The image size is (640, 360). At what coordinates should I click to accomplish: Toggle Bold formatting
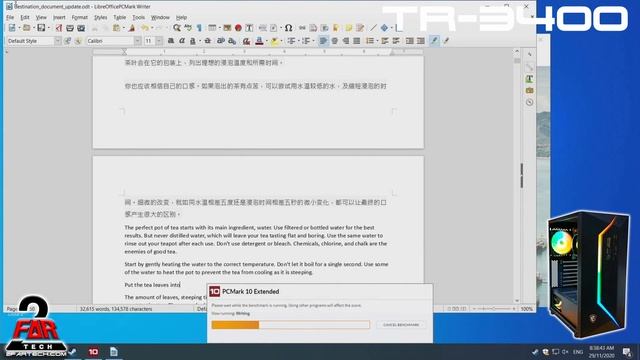(171, 41)
